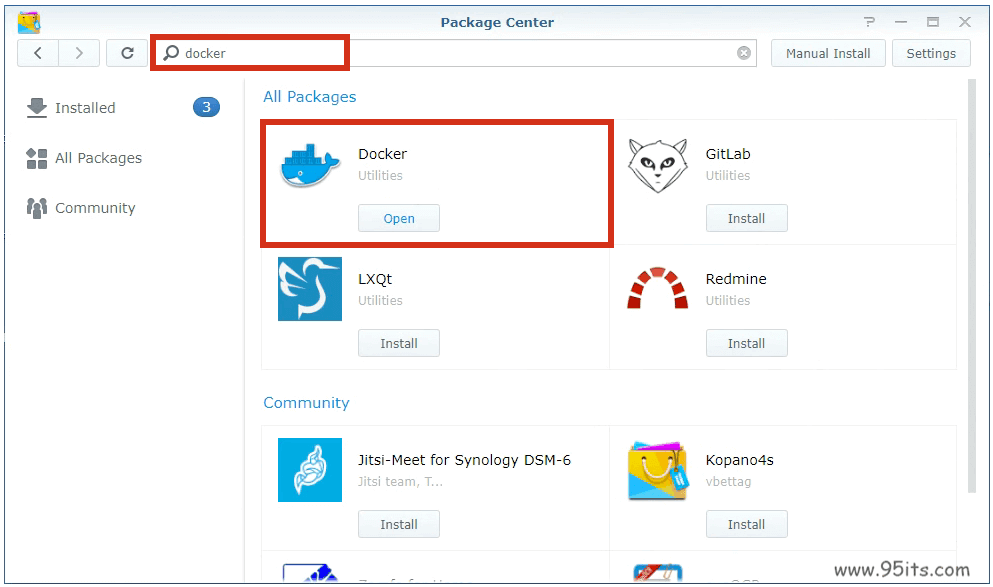Open the help question mark
This screenshot has width=993, height=587.
click(870, 22)
